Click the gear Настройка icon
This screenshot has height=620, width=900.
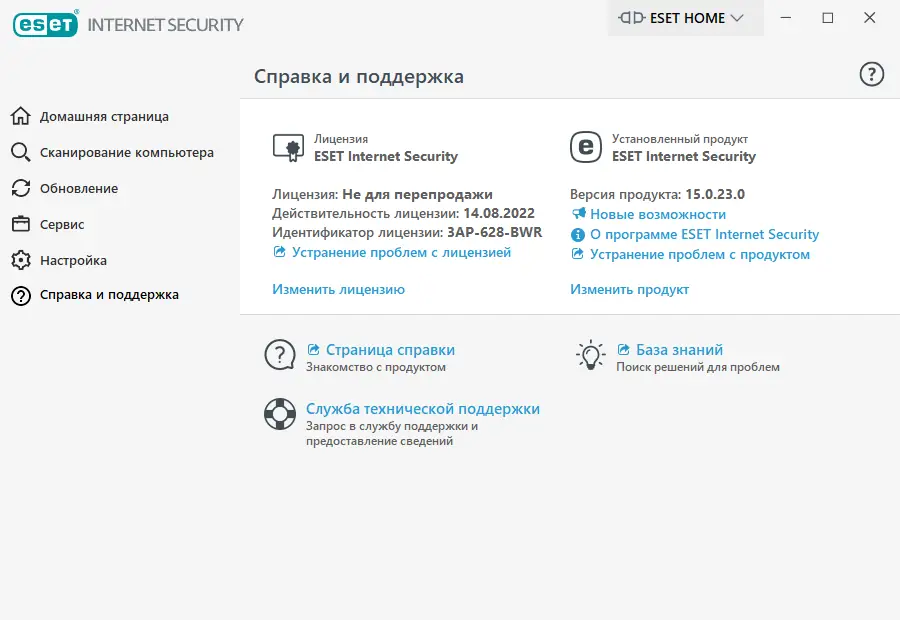click(21, 260)
